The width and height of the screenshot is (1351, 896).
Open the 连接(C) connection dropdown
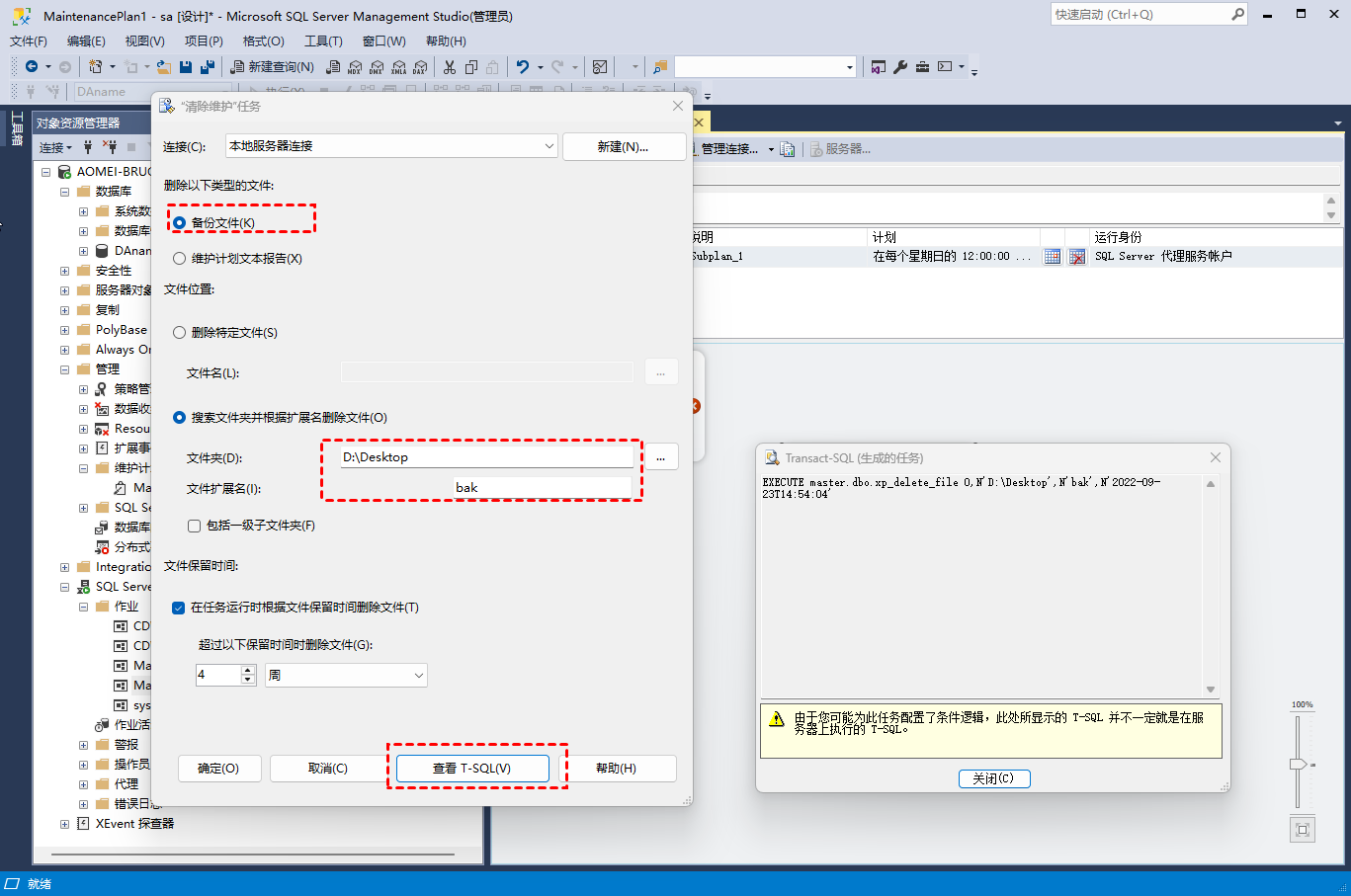(549, 146)
